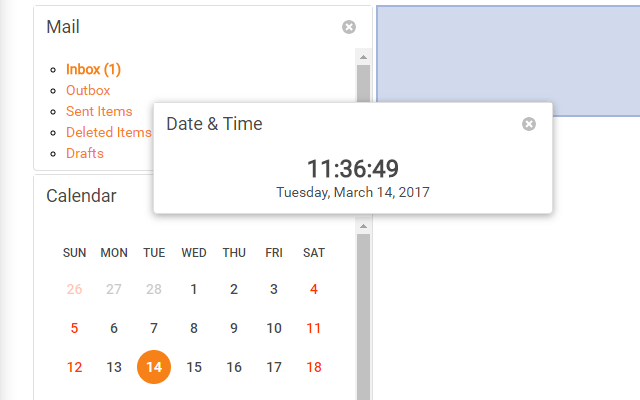Select highlighted date 14 in calendar
This screenshot has width=640, height=400.
pyautogui.click(x=154, y=367)
